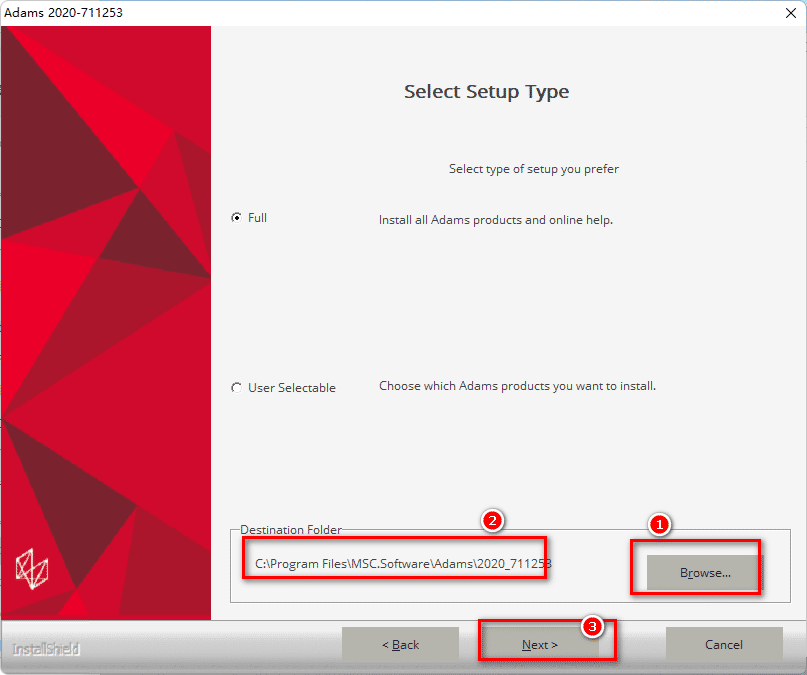The height and width of the screenshot is (675, 807).
Task: Click the Browse... button
Action: tap(705, 573)
